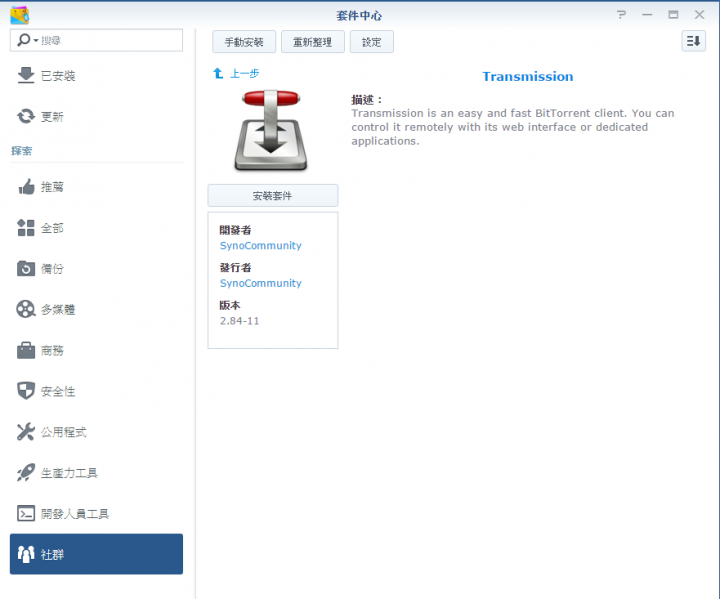Open the search magnifier dropdown arrow
The image size is (720, 599).
[x=36, y=41]
